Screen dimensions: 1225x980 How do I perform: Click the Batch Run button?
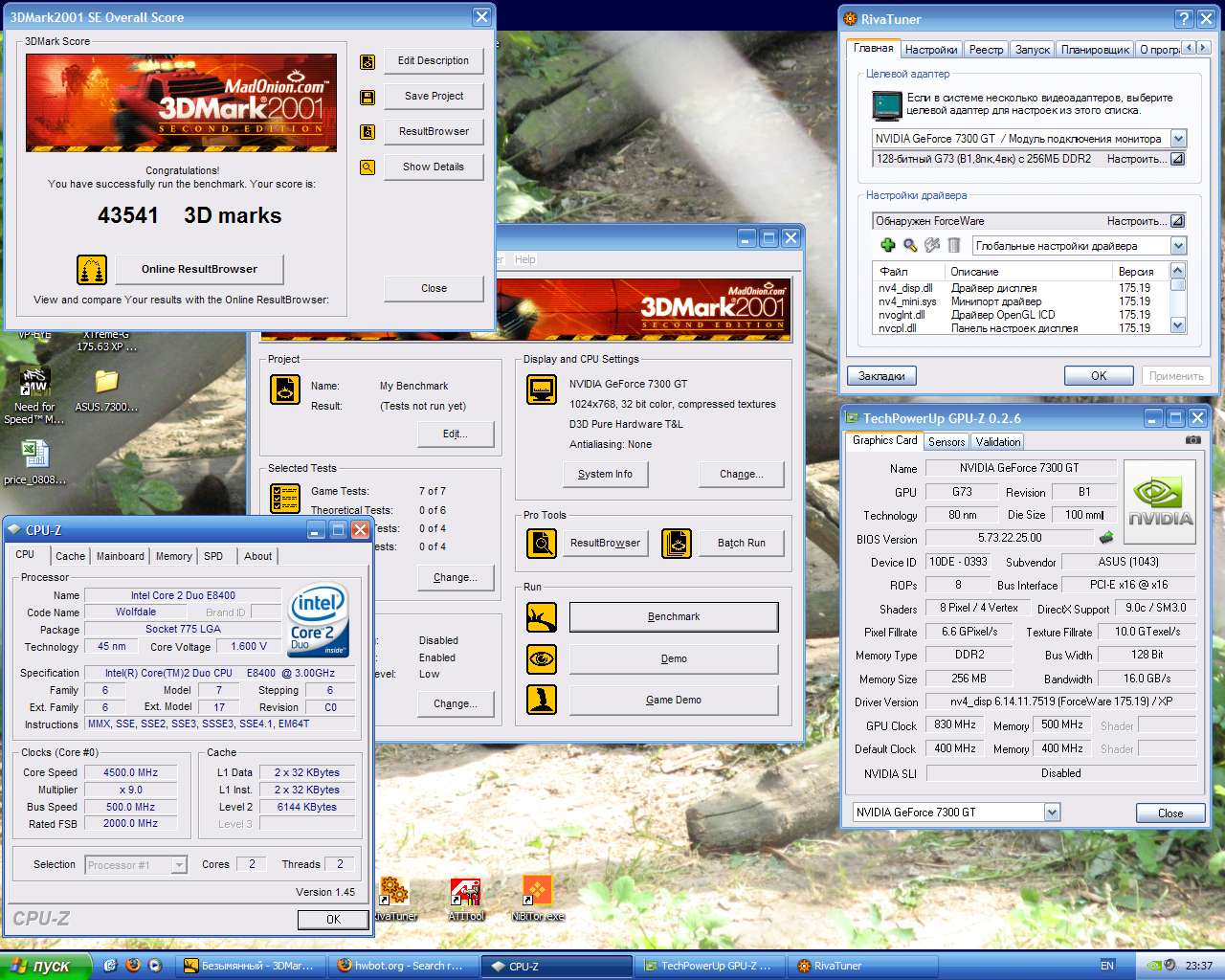tap(742, 543)
